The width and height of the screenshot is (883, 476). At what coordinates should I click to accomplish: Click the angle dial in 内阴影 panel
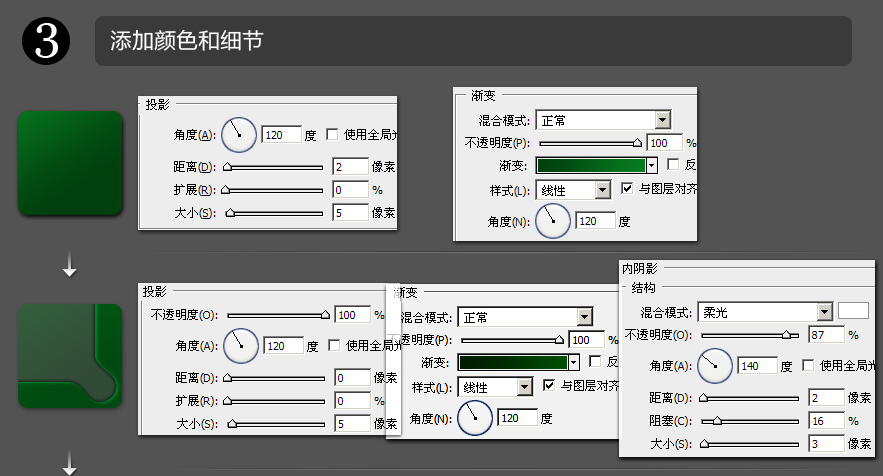coord(715,366)
